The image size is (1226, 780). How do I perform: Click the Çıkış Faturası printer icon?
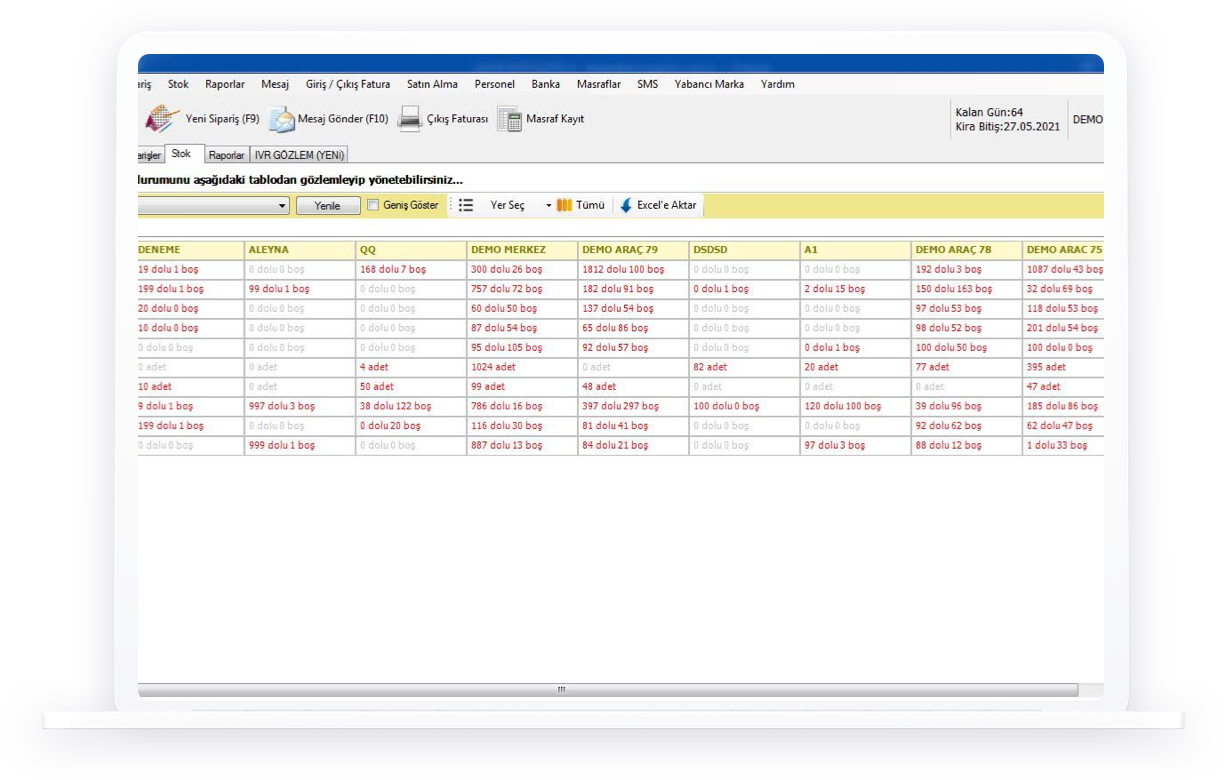410,120
